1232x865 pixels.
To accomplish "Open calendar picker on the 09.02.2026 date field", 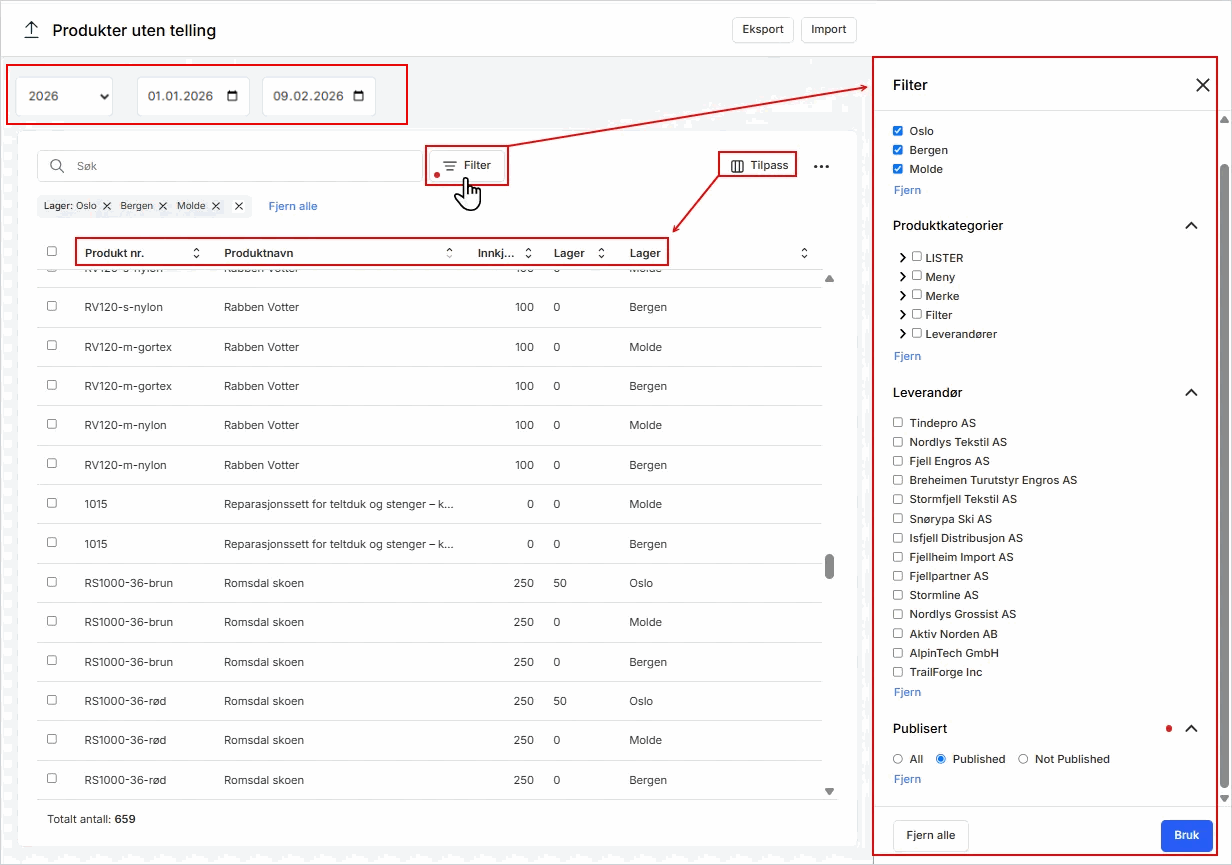I will [x=359, y=96].
